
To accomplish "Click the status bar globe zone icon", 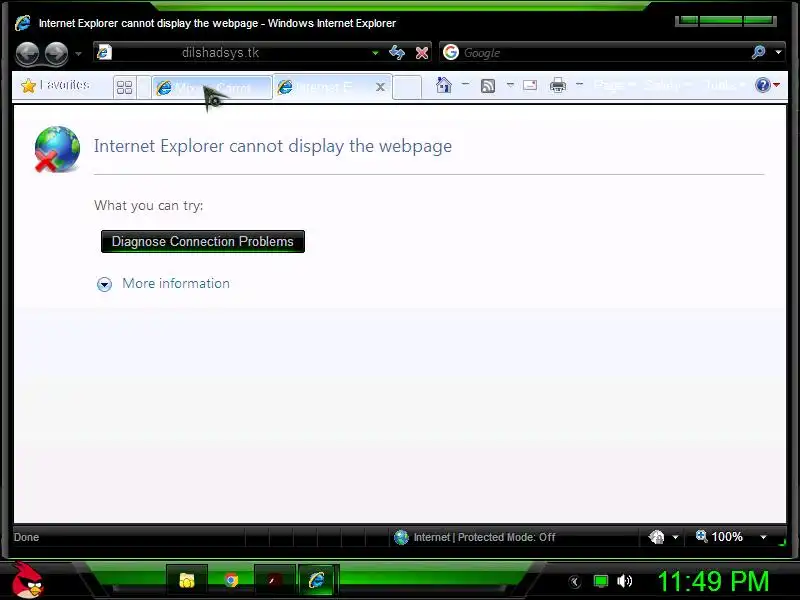I will coord(402,537).
